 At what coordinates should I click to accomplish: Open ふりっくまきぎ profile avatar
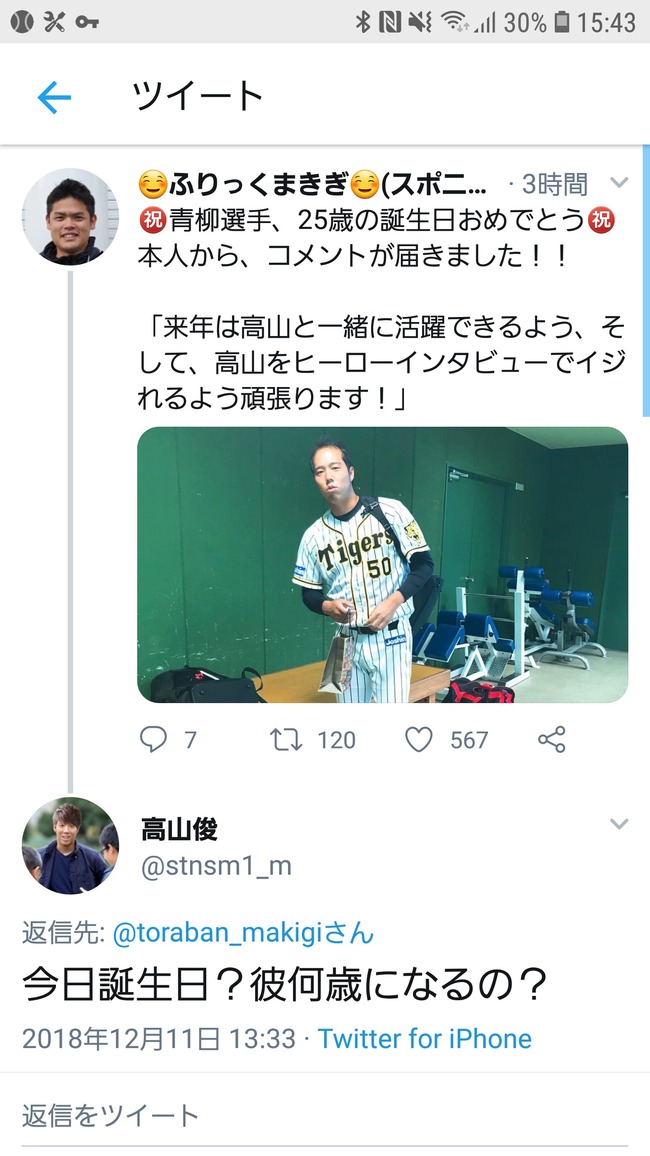pos(70,217)
